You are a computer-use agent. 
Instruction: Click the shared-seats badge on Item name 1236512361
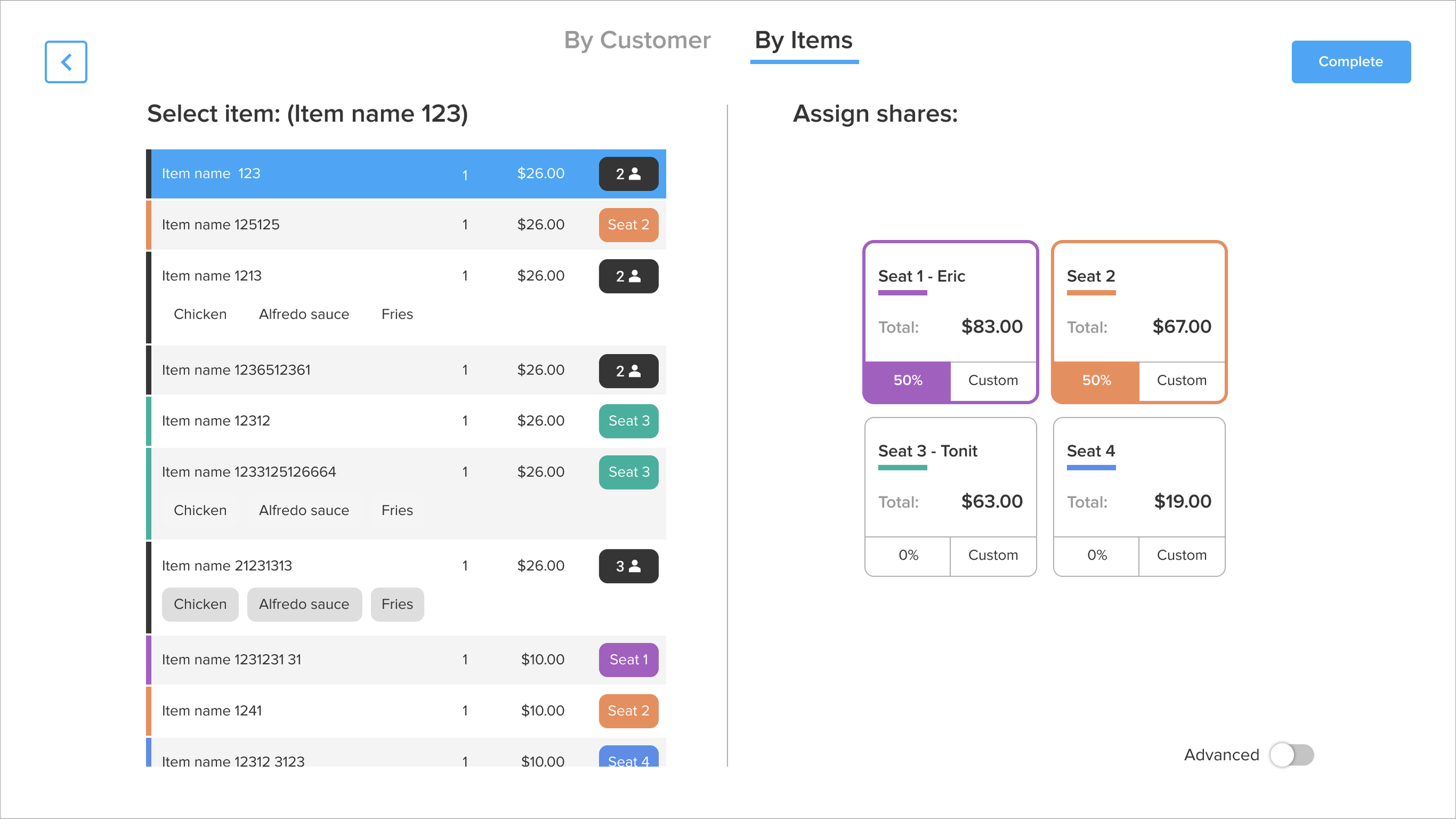628,370
